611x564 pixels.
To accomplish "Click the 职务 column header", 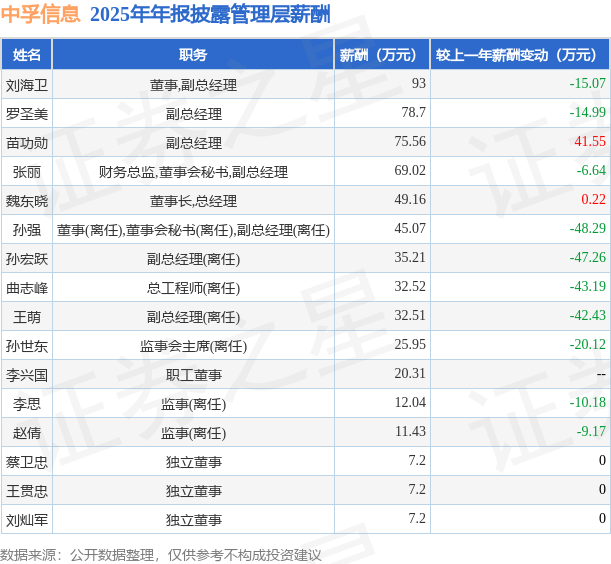I will (x=193, y=55).
